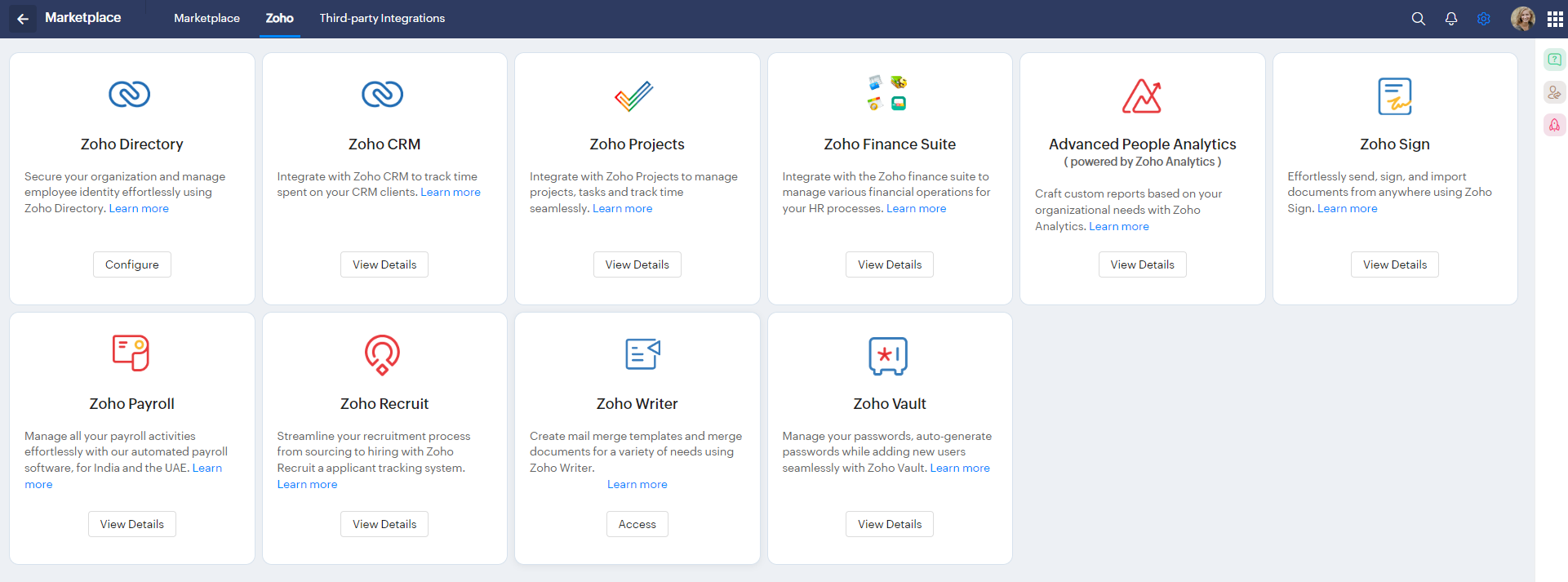1568x582 pixels.
Task: Click the Zoho Sign document icon
Action: tap(1395, 96)
